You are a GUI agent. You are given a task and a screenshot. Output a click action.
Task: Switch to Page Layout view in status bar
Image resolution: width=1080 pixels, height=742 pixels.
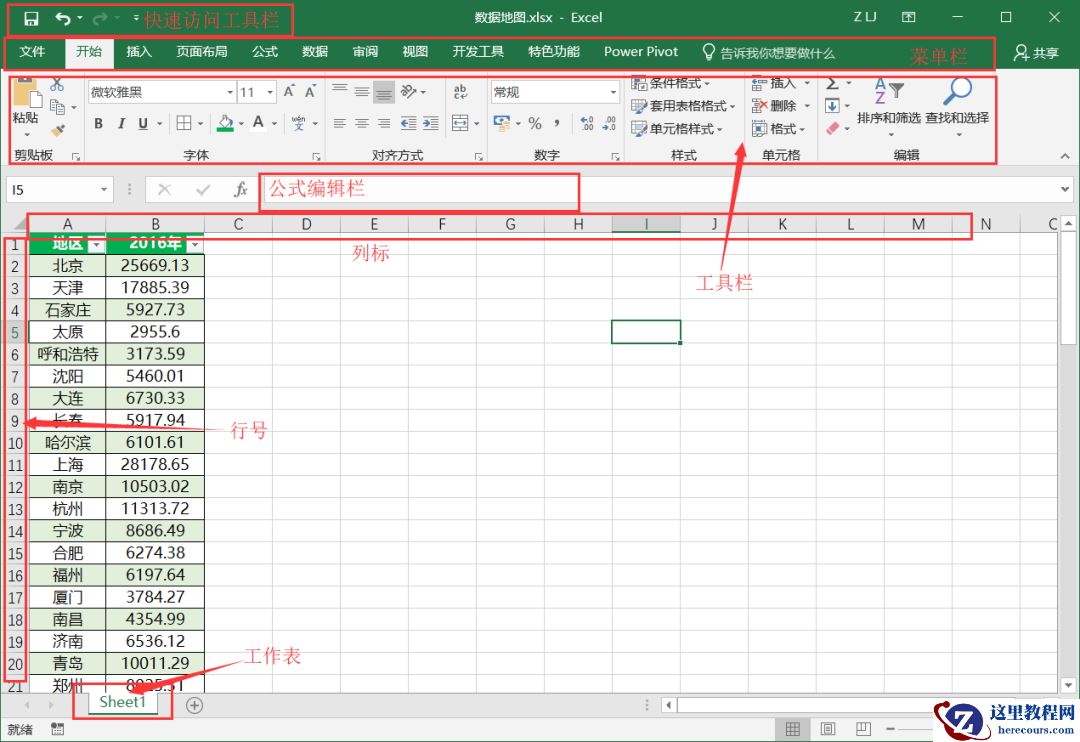click(828, 729)
